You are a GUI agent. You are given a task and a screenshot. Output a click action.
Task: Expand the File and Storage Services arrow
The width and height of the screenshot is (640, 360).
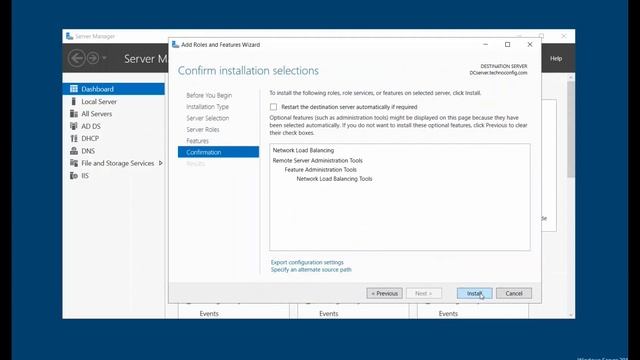click(x=160, y=163)
